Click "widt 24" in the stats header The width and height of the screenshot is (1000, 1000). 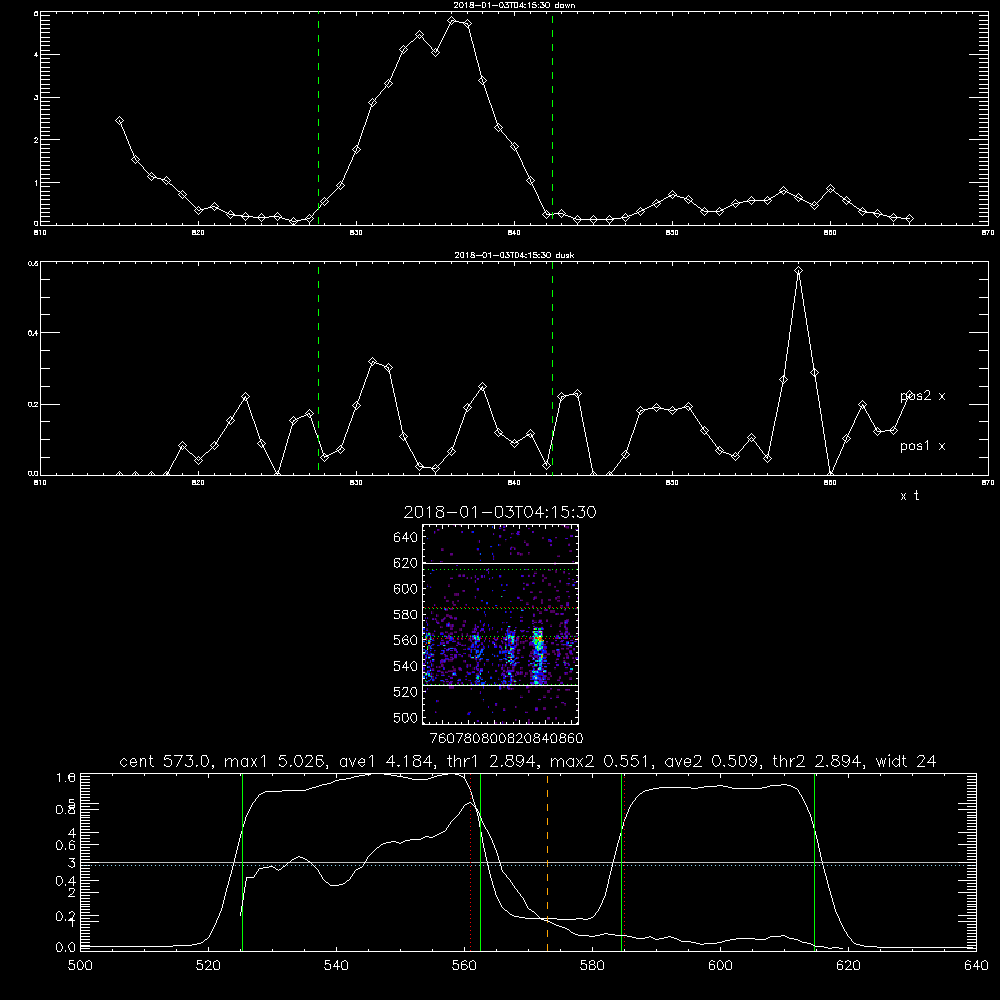pyautogui.click(x=906, y=761)
